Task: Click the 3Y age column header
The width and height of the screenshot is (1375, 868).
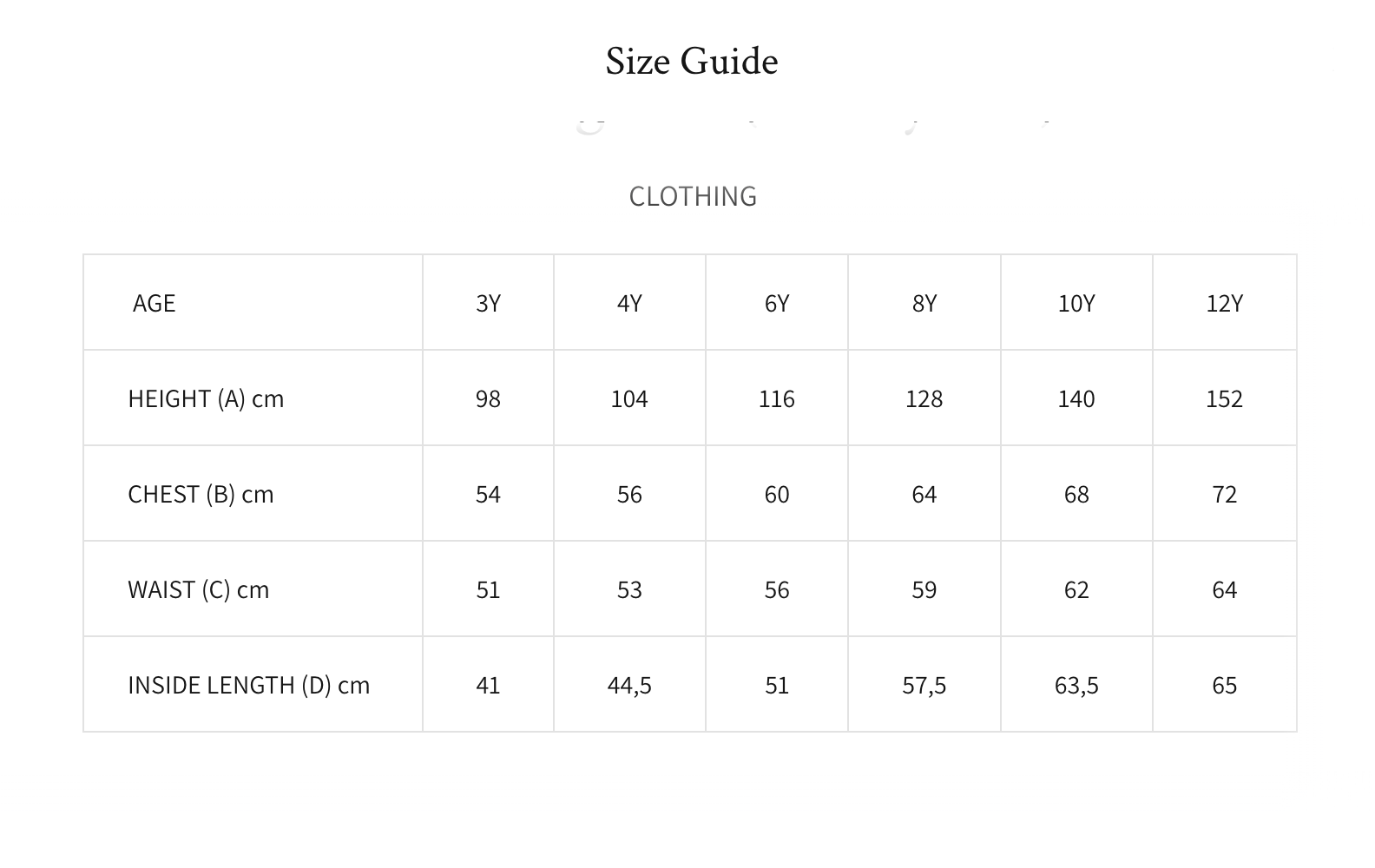Action: tap(488, 303)
